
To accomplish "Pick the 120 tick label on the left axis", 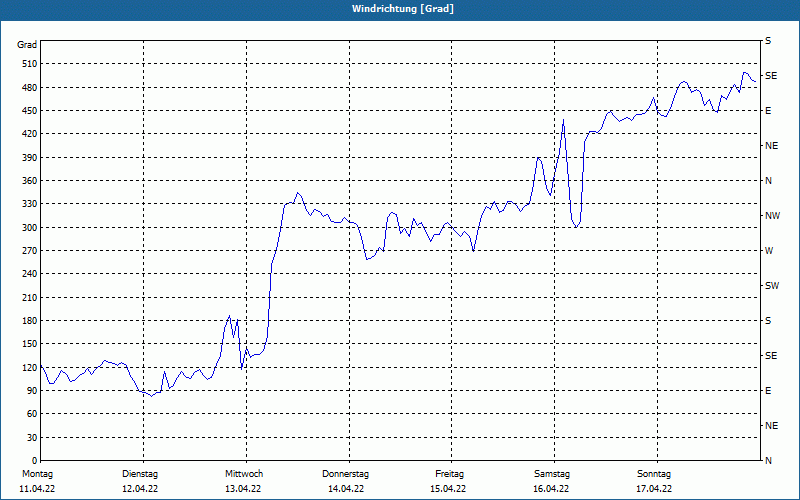I will pyautogui.click(x=30, y=367).
